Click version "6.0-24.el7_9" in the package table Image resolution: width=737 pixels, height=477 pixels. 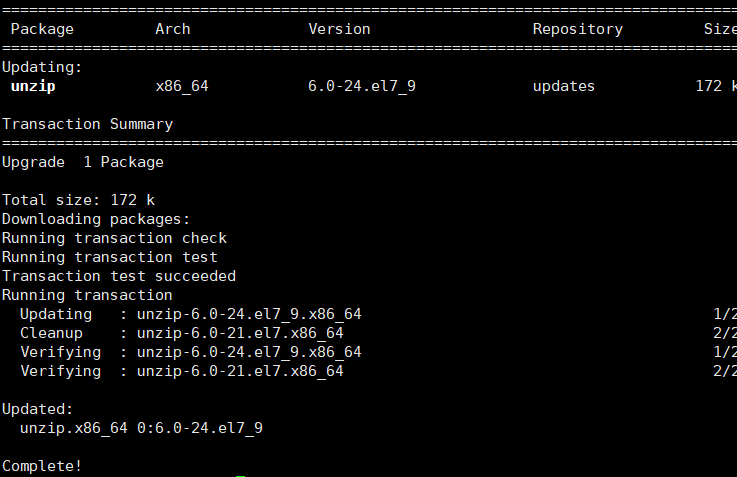(362, 86)
